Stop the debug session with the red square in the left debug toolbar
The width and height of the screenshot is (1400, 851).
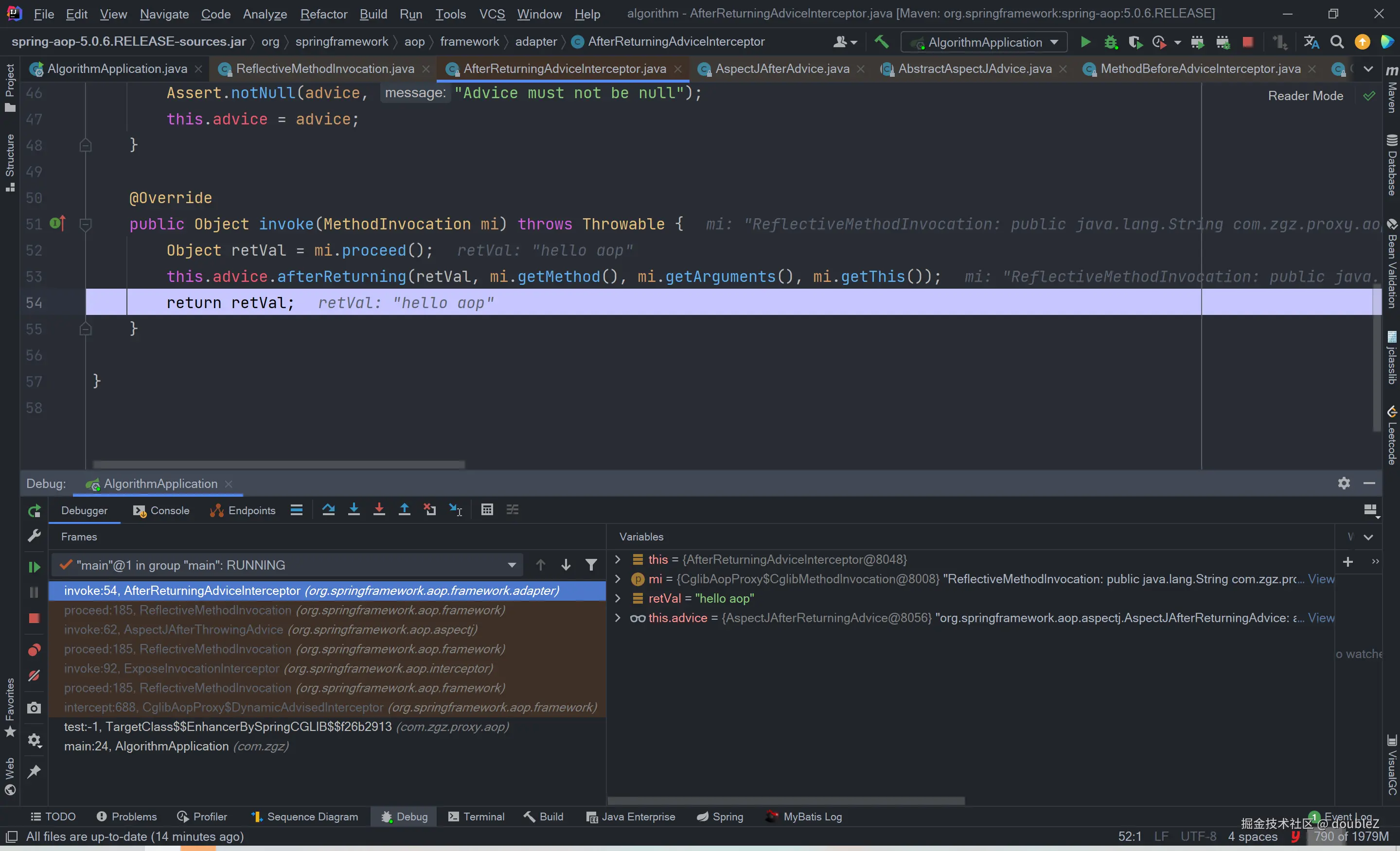[x=34, y=618]
